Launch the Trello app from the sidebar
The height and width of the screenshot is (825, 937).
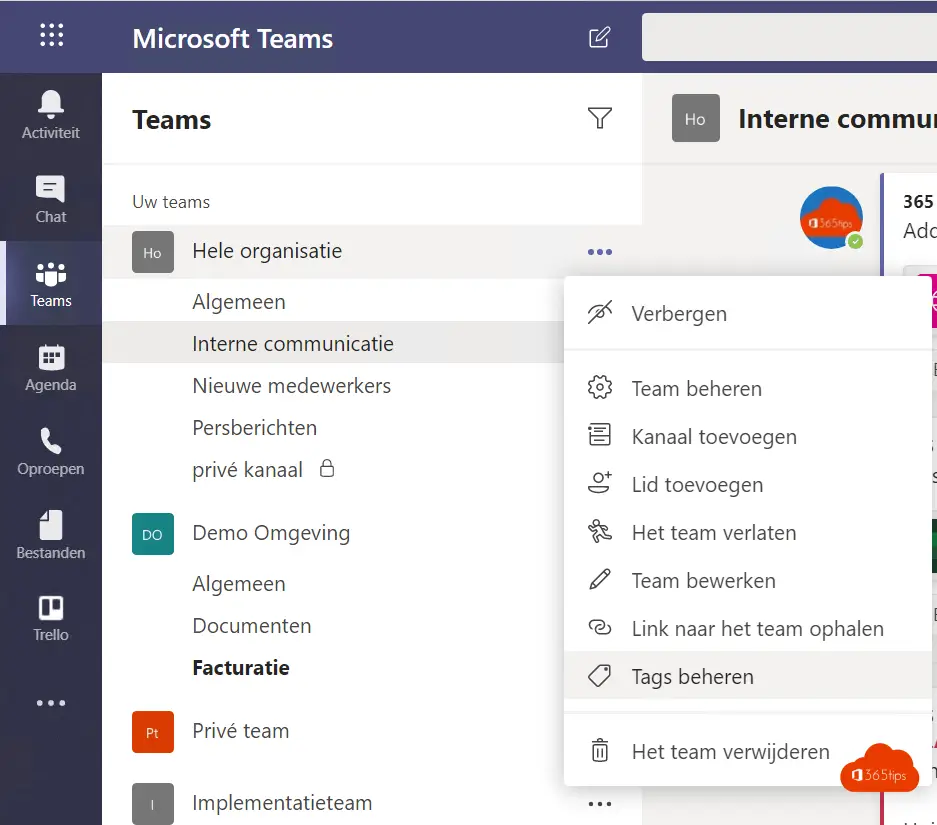[50, 618]
